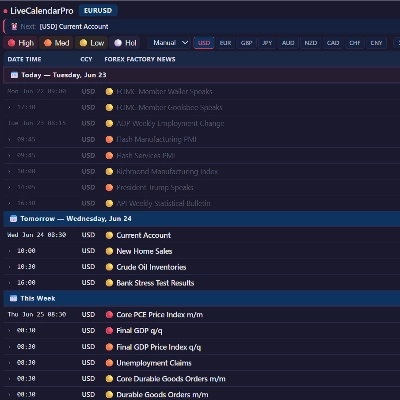Click the EURUSD symbol badge

point(98,11)
